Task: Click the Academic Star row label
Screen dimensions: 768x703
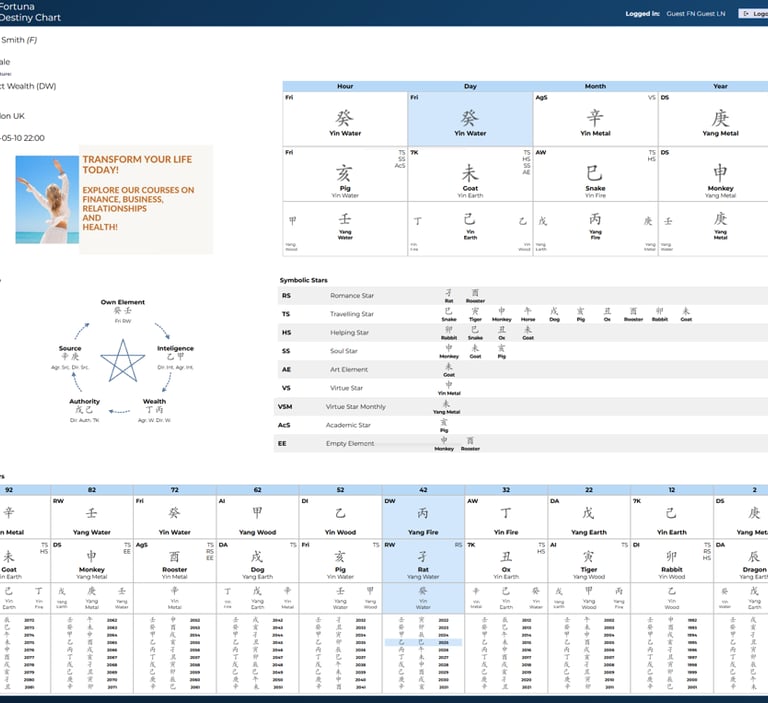Action: 348,425
